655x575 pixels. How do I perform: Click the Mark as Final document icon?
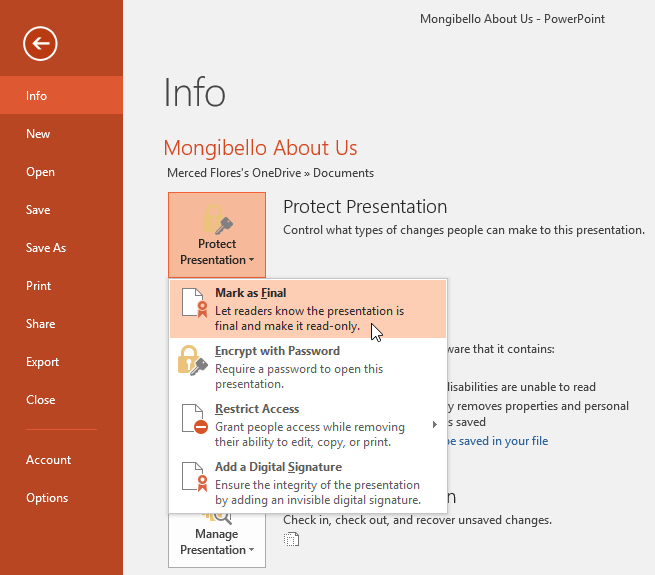click(192, 308)
